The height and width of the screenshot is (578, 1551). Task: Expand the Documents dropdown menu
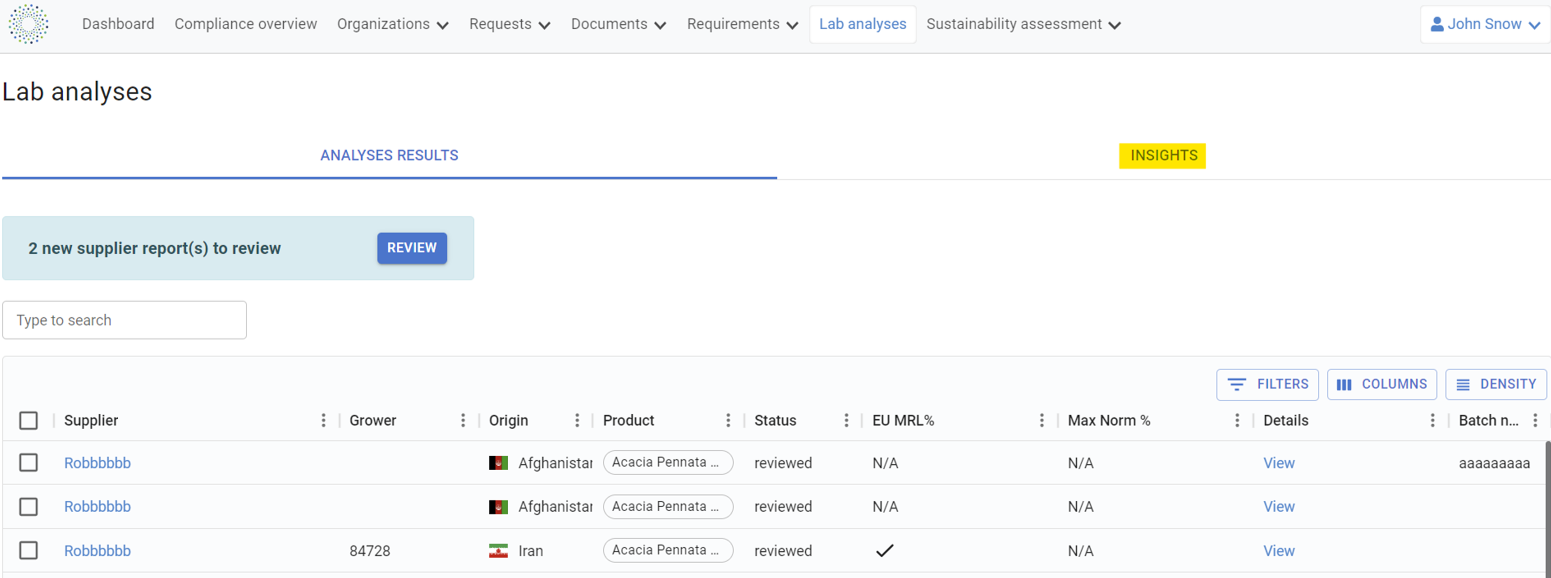(618, 24)
